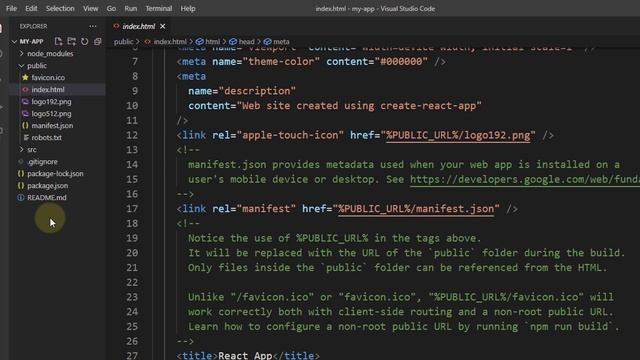The image size is (640, 360).
Task: Click the head breadcrumb segment
Action: pos(246,42)
